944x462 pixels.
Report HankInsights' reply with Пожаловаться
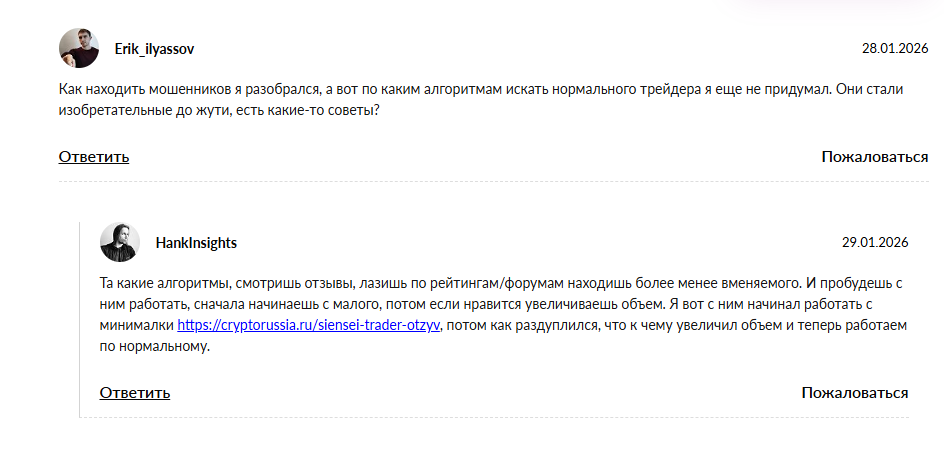pos(854,393)
